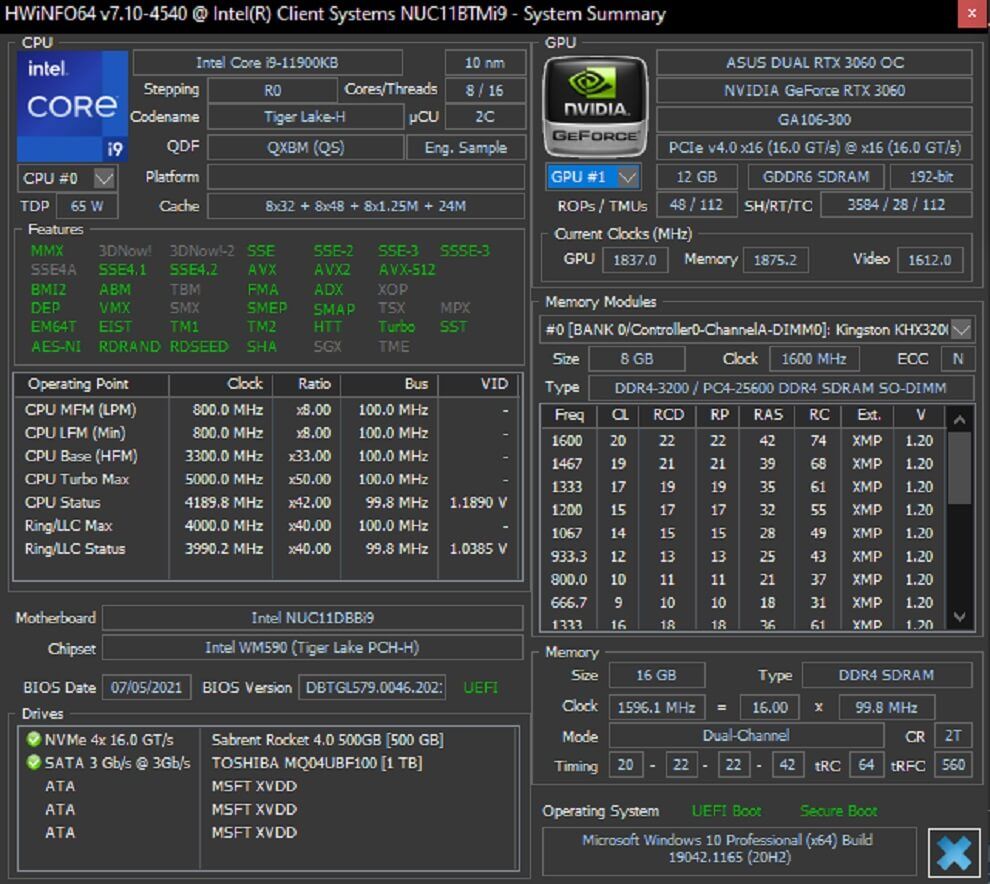Click the Operating Point column header
Screen dimensions: 990x884
click(91, 384)
